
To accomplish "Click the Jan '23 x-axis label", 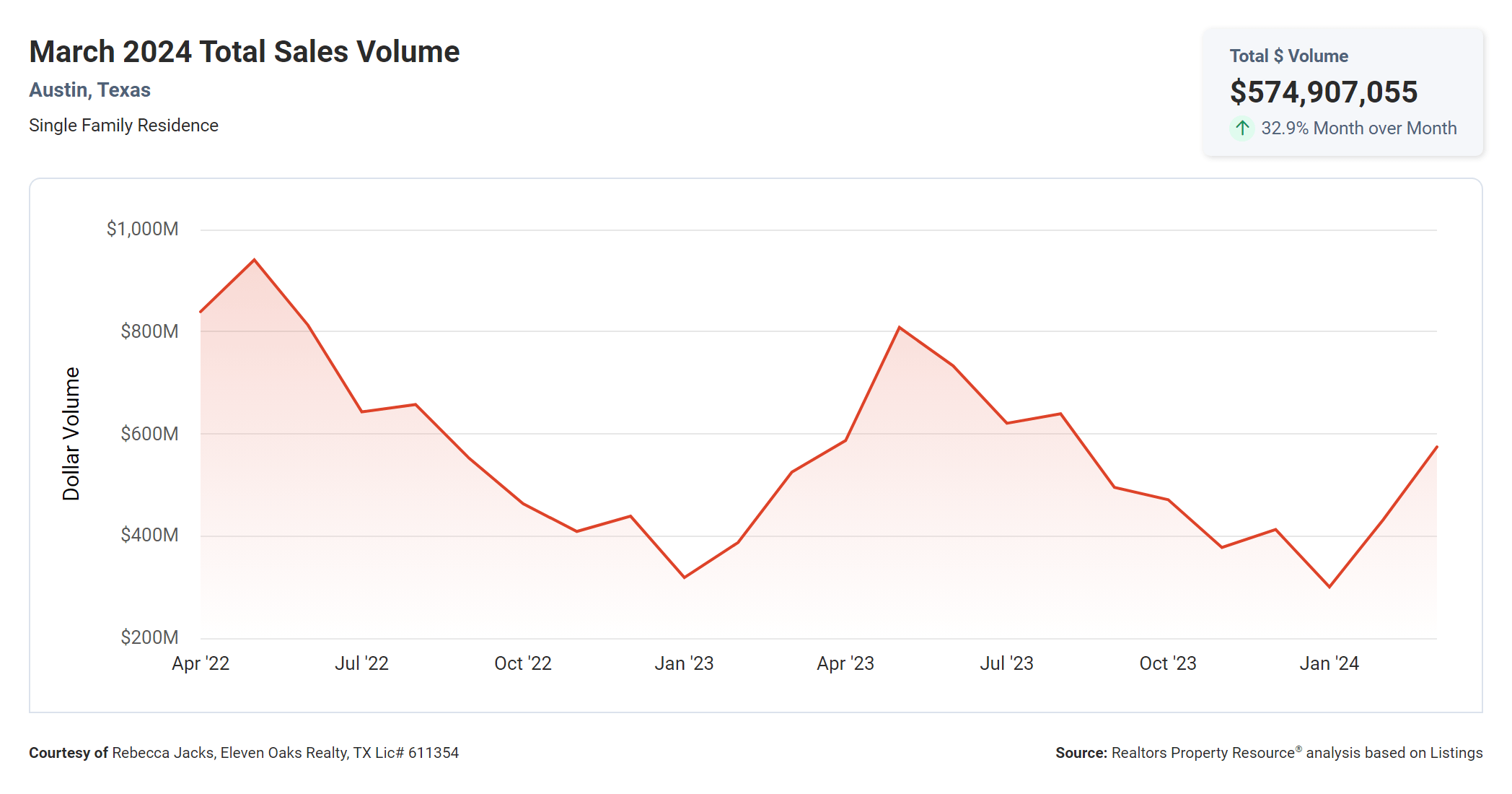I will 684,663.
